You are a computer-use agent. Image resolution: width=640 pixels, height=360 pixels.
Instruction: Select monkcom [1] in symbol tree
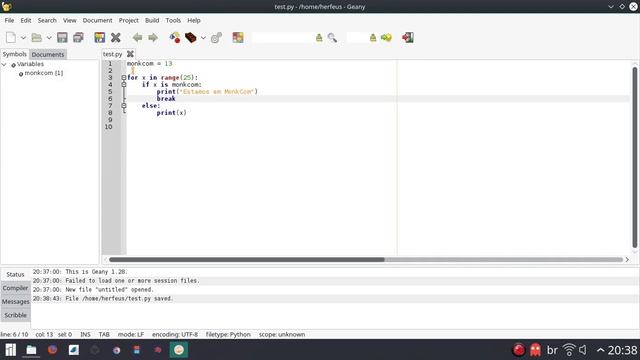tap(44, 73)
